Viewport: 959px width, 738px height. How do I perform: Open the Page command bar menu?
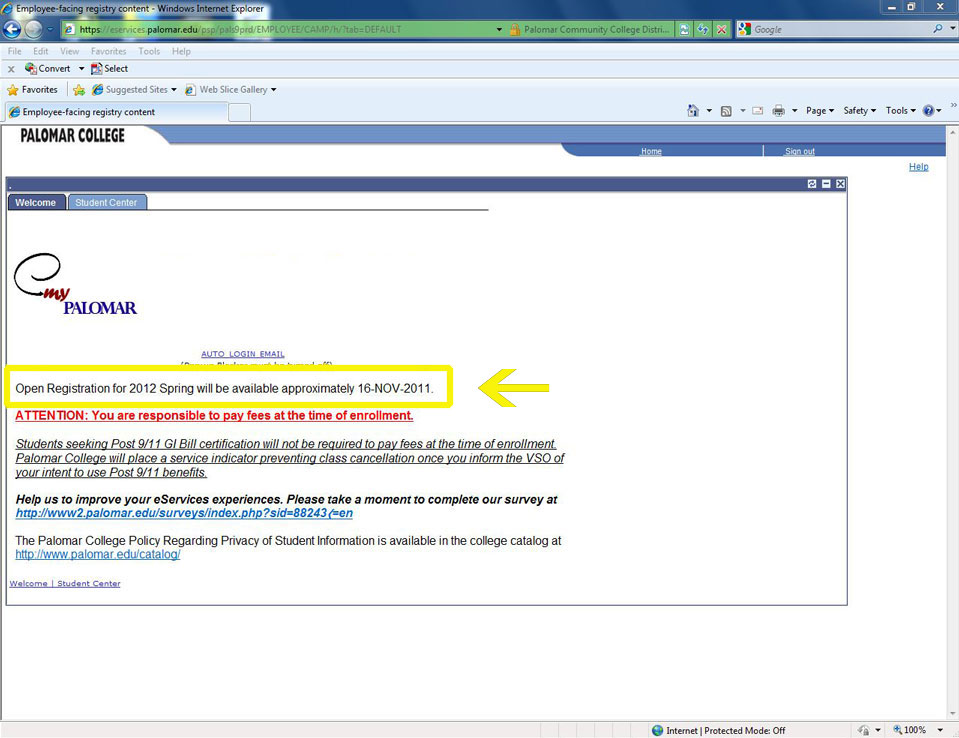(x=820, y=111)
